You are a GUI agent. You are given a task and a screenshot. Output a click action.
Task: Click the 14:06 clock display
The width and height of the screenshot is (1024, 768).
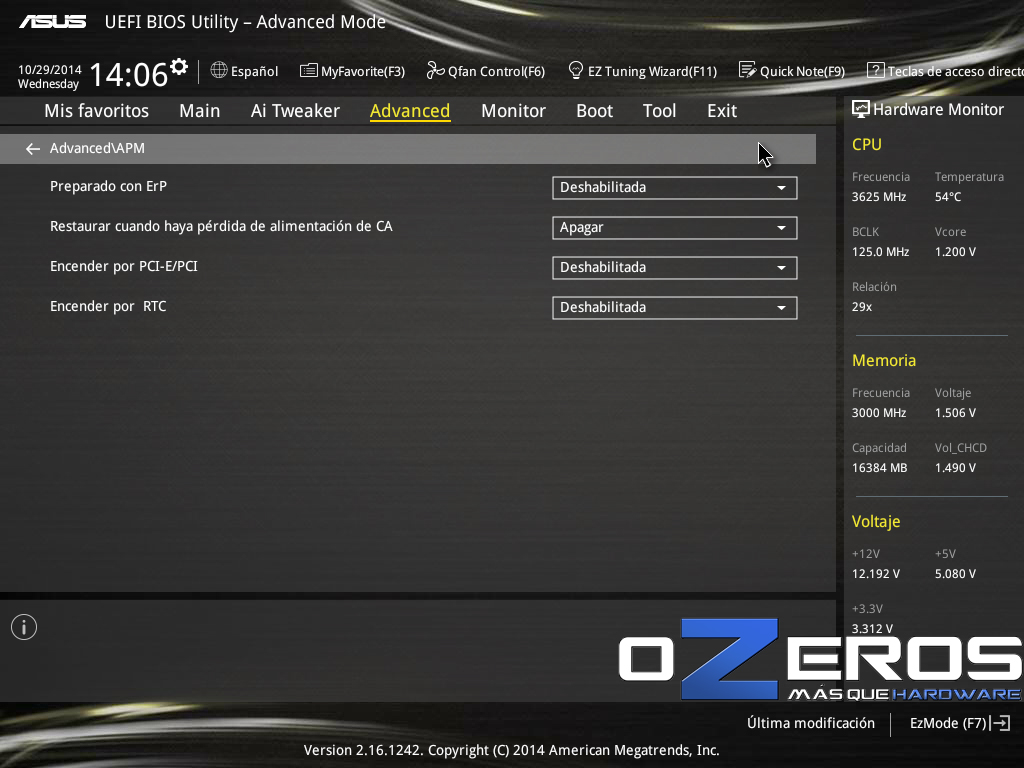pyautogui.click(x=129, y=74)
